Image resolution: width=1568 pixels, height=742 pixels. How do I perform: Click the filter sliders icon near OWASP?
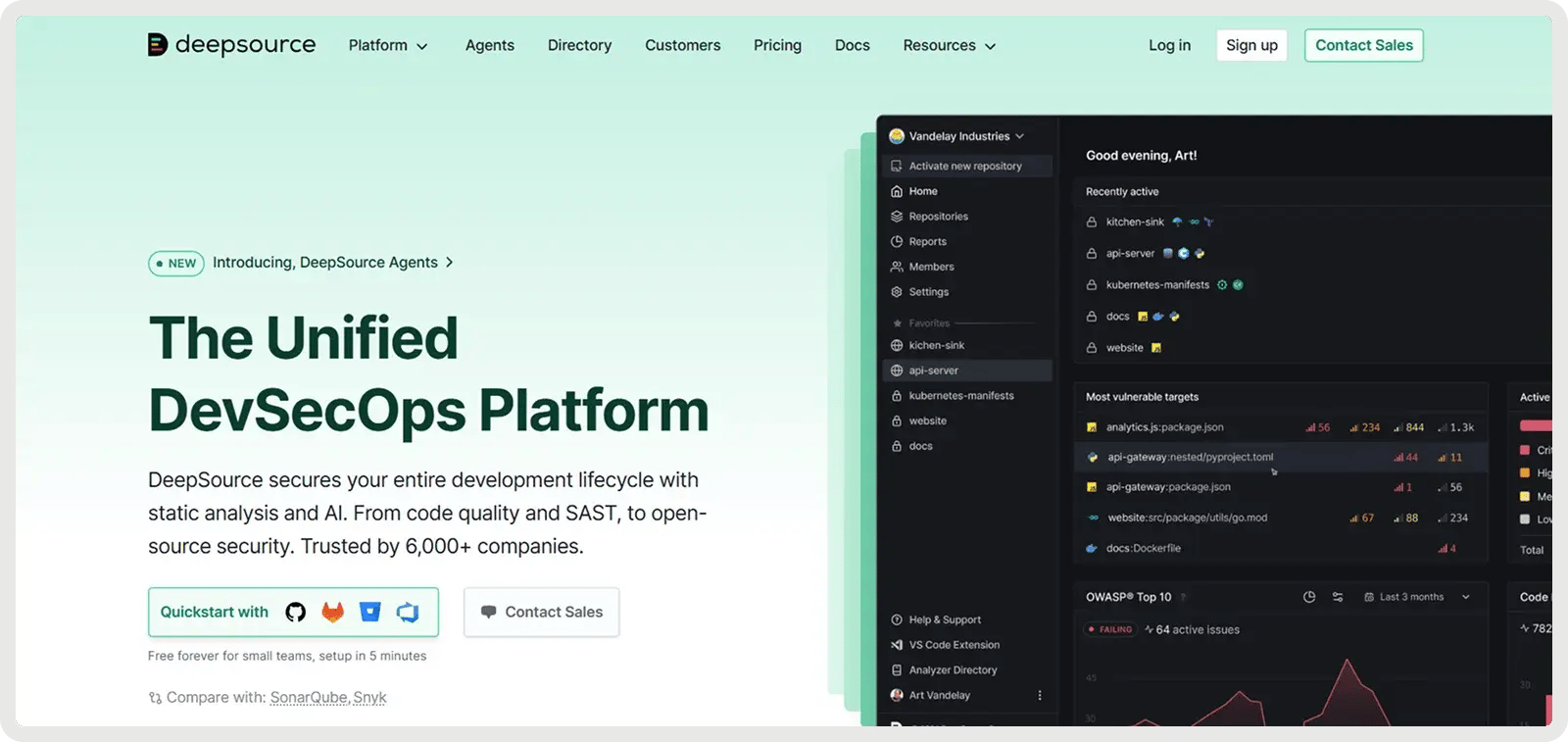[x=1338, y=597]
